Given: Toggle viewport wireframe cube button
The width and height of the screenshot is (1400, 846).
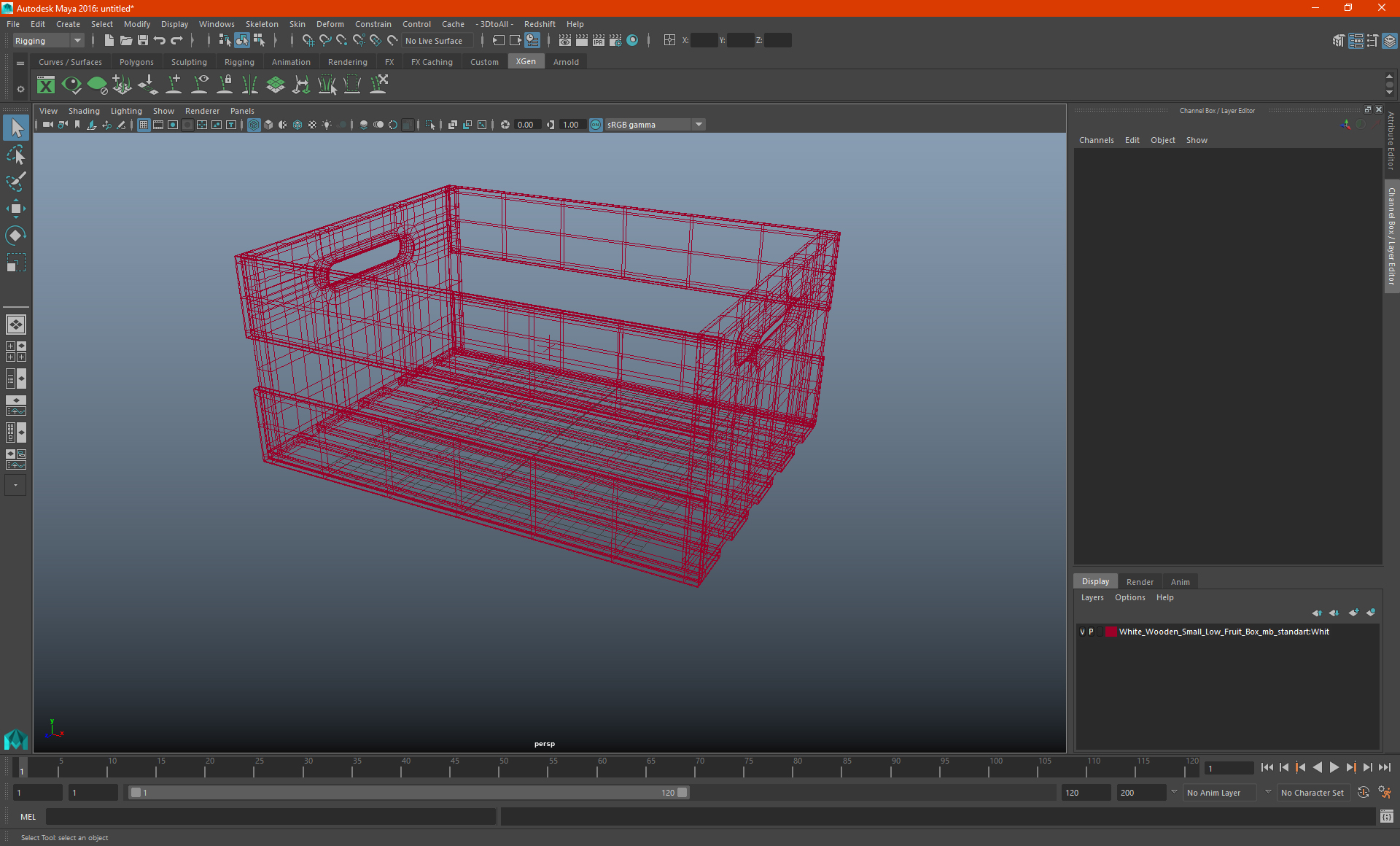Looking at the screenshot, I should (254, 125).
